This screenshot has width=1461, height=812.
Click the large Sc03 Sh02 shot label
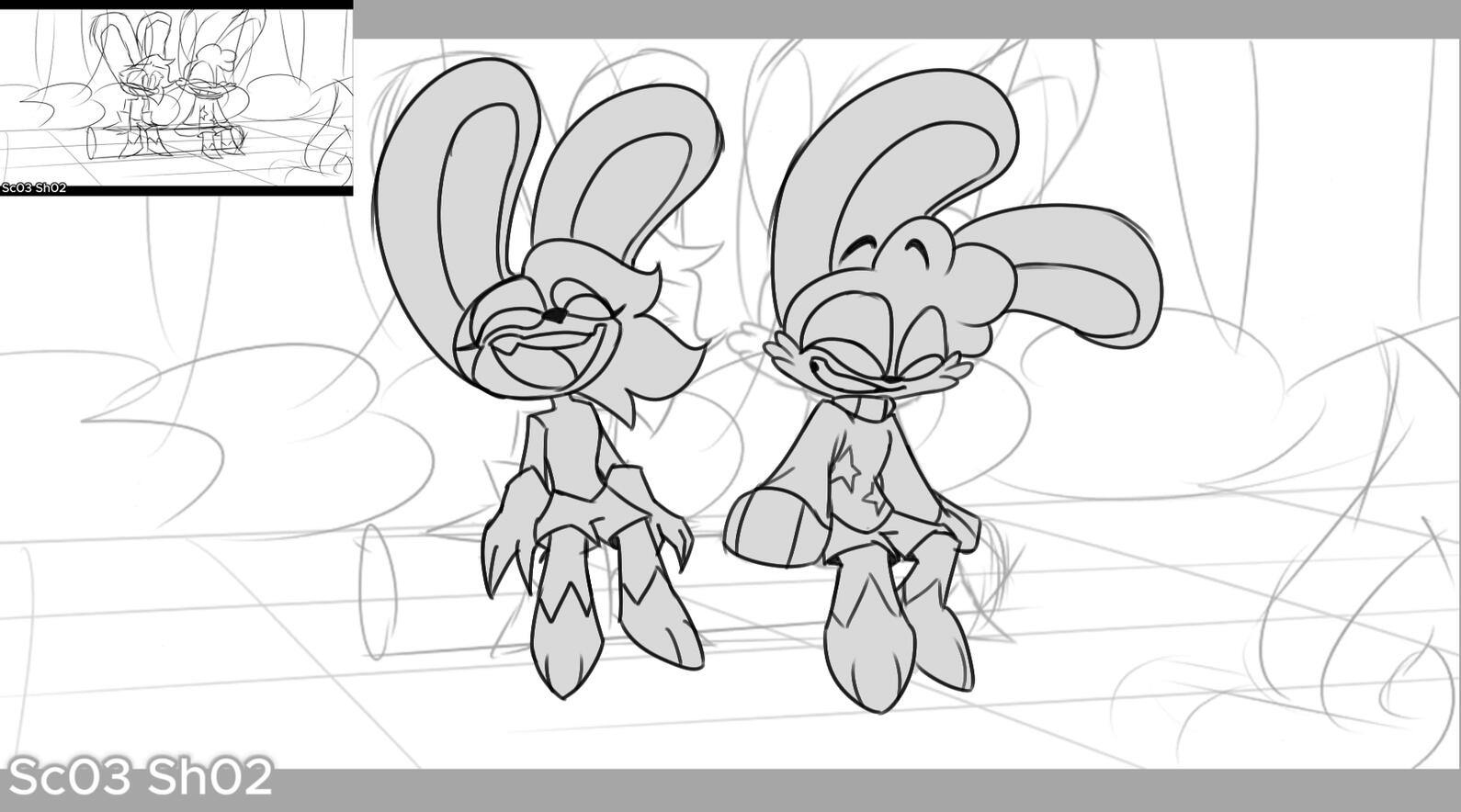[x=141, y=777]
